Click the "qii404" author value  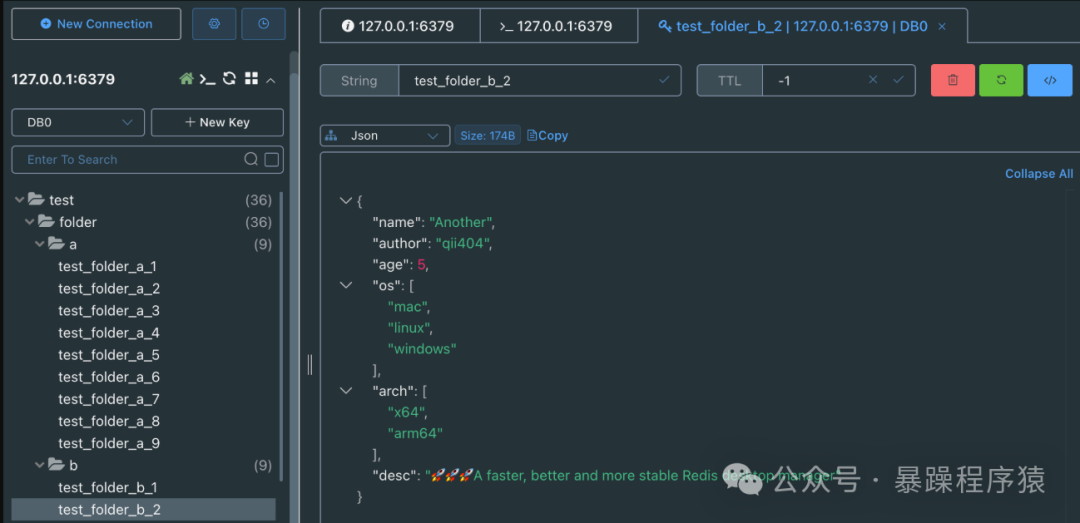(x=464, y=243)
